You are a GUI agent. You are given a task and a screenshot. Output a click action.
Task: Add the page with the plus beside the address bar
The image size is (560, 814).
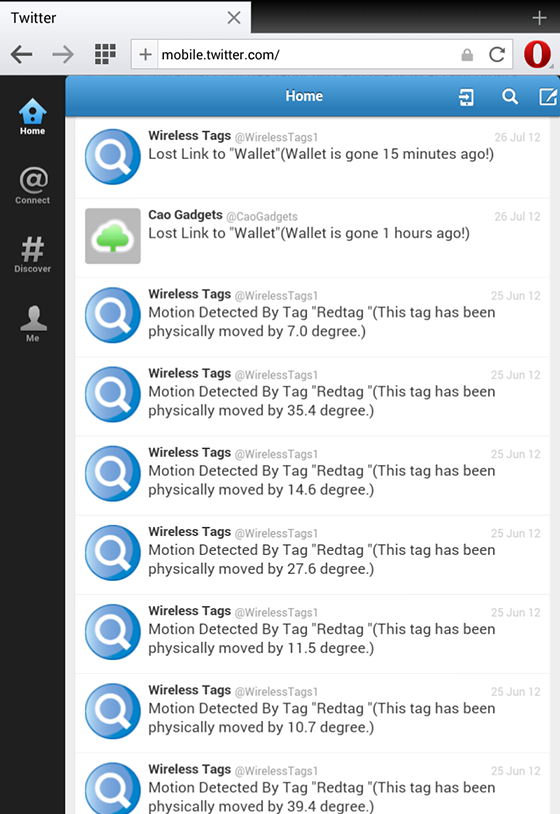click(145, 54)
